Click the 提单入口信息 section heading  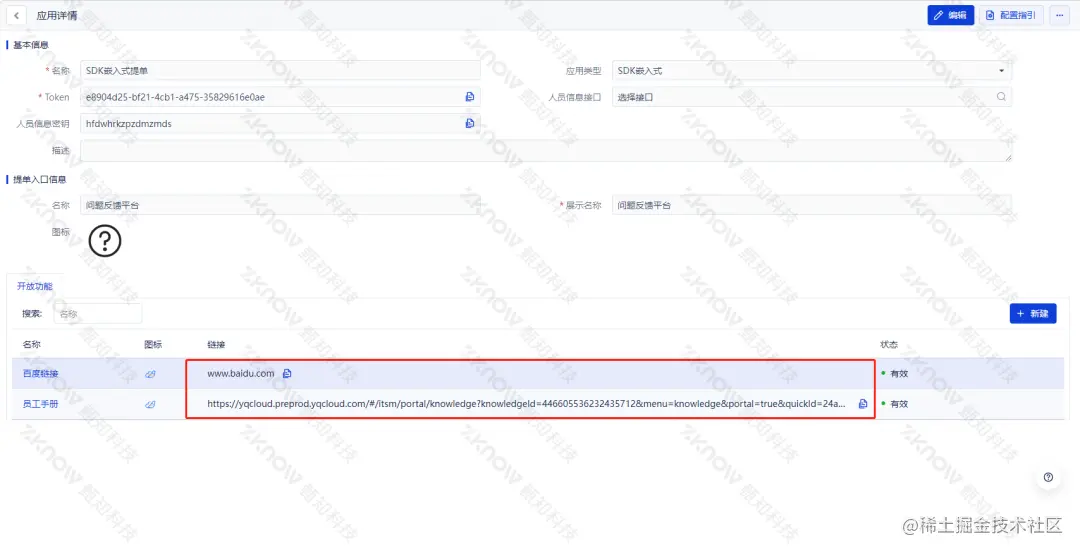pos(40,180)
